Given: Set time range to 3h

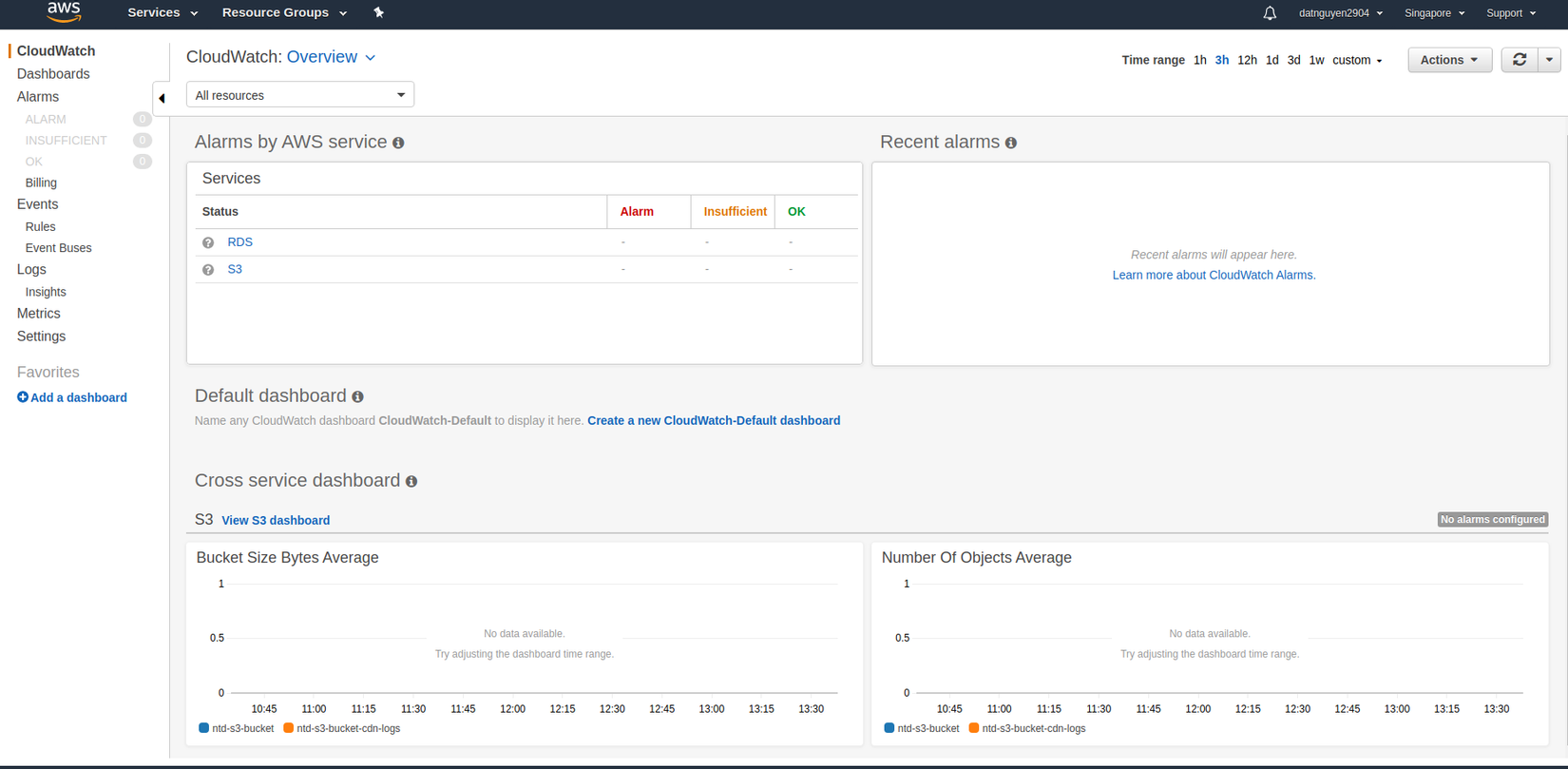Looking at the screenshot, I should pos(1222,60).
